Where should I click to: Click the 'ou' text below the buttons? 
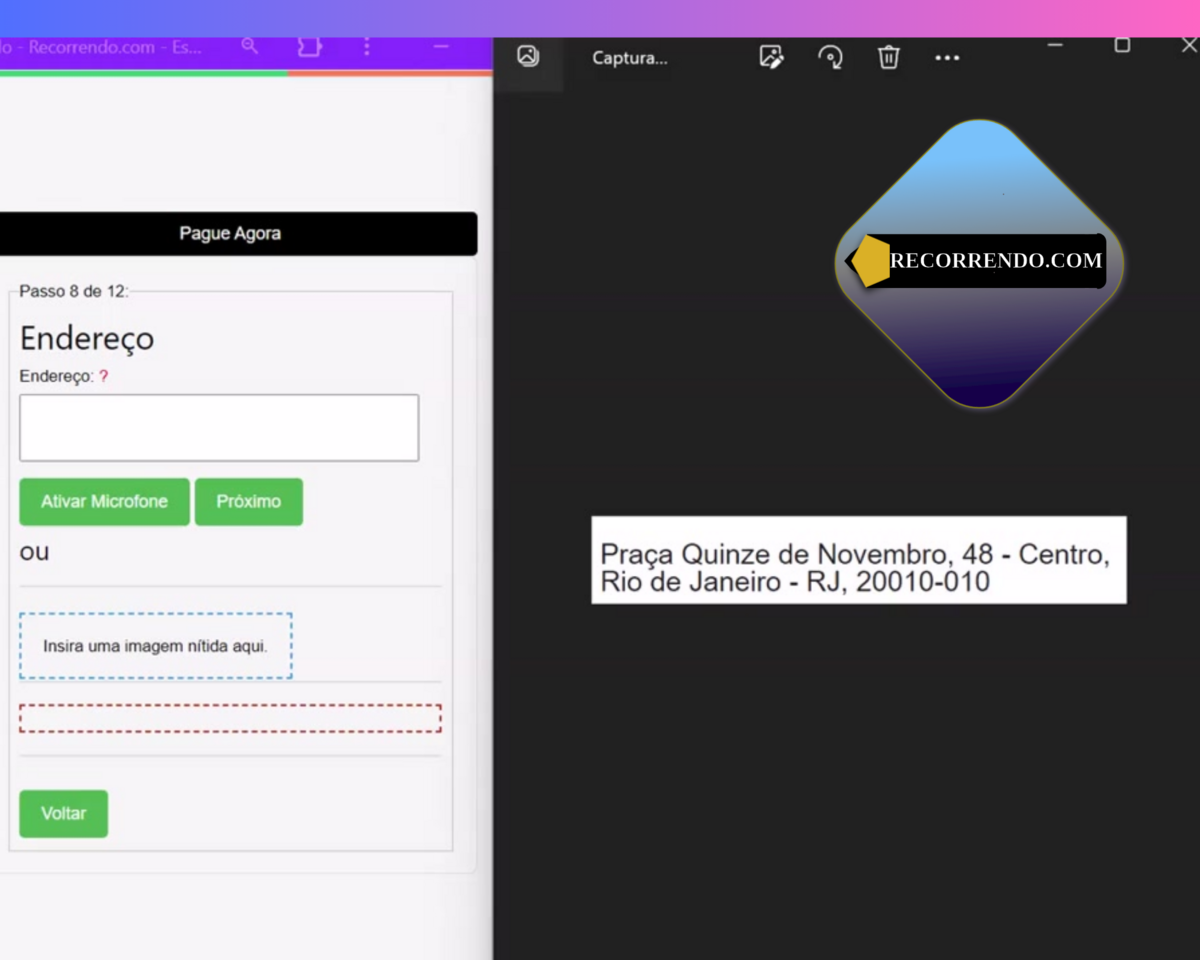point(34,552)
